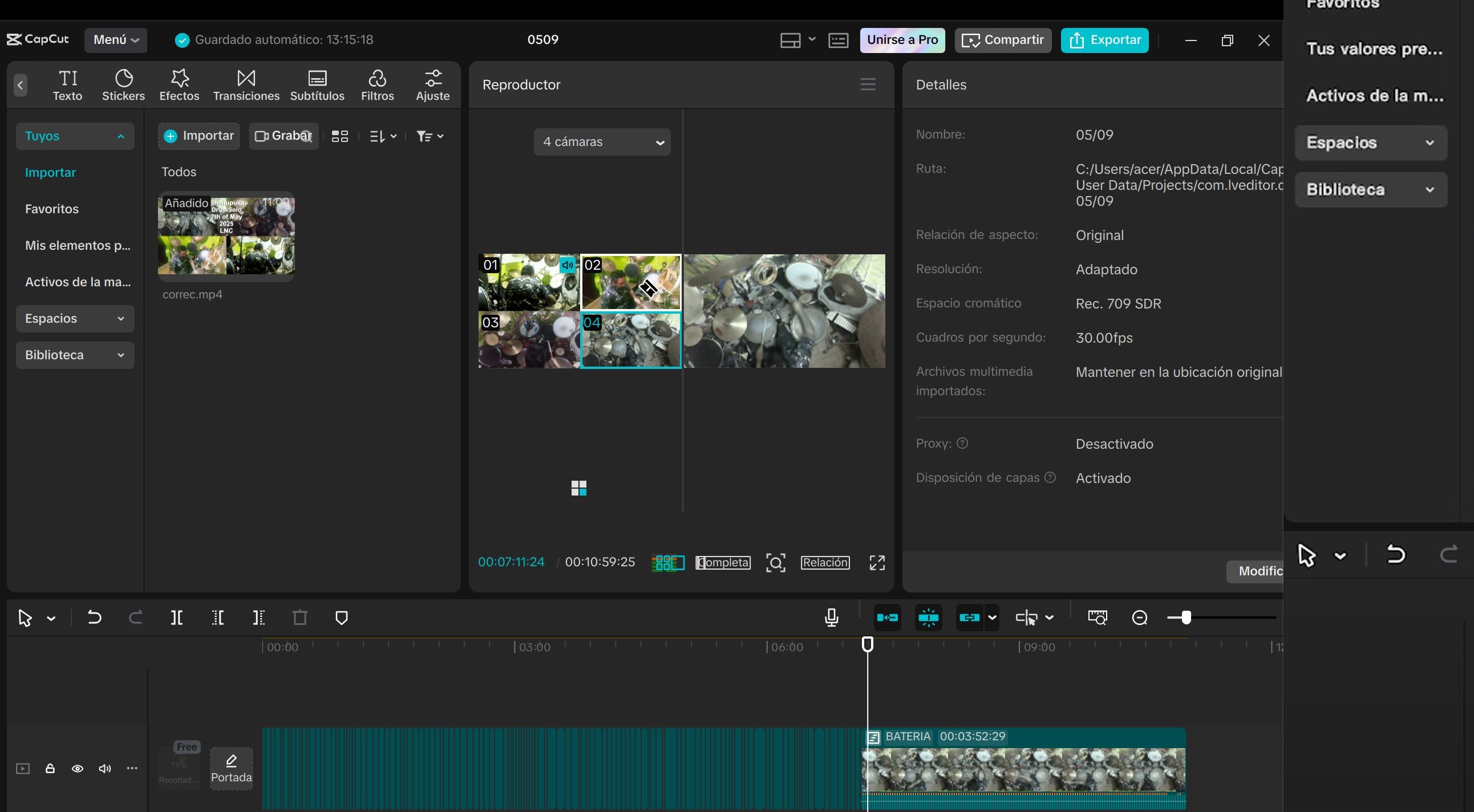Toggle track visibility eye icon
1474x812 pixels.
(77, 769)
